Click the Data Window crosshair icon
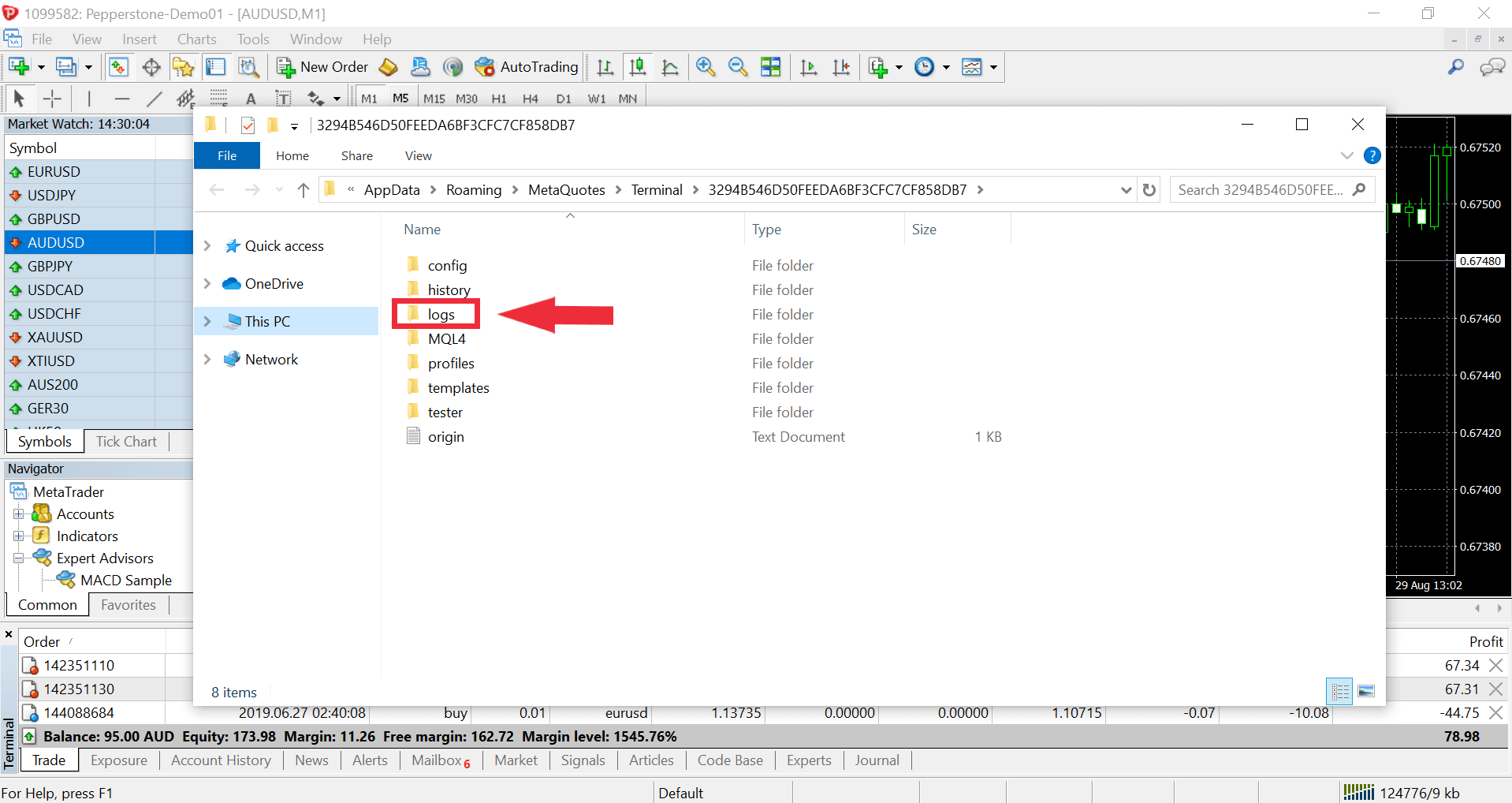The height and width of the screenshot is (803, 1512). point(151,67)
